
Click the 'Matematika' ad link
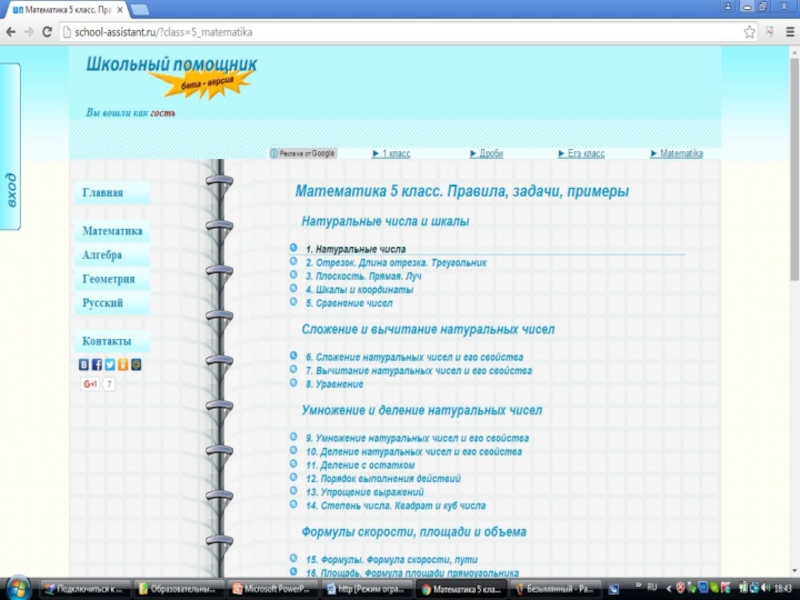(677, 154)
